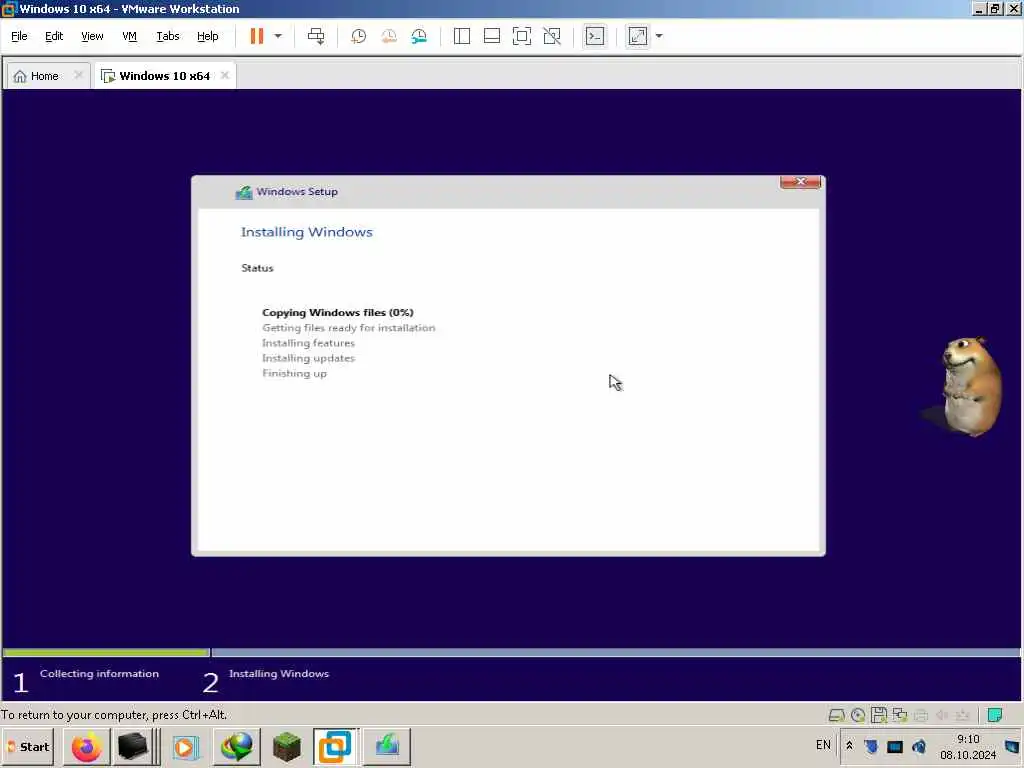Show hidden tray icons
The width and height of the screenshot is (1024, 768).
(x=850, y=745)
